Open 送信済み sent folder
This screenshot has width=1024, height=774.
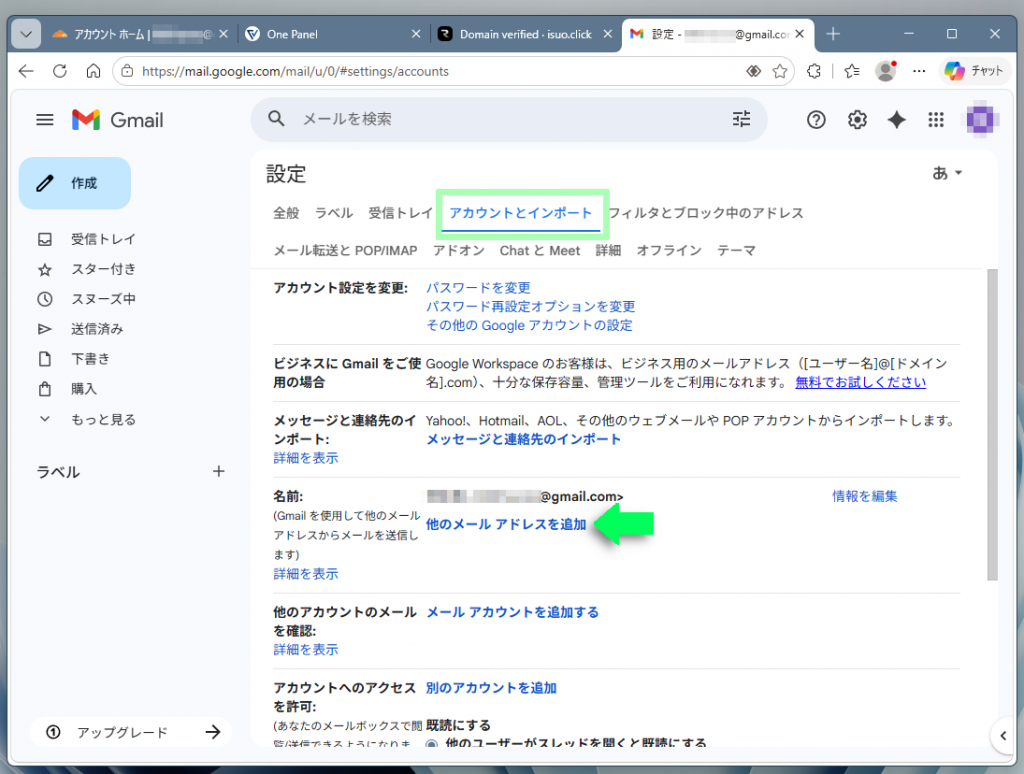coord(97,329)
